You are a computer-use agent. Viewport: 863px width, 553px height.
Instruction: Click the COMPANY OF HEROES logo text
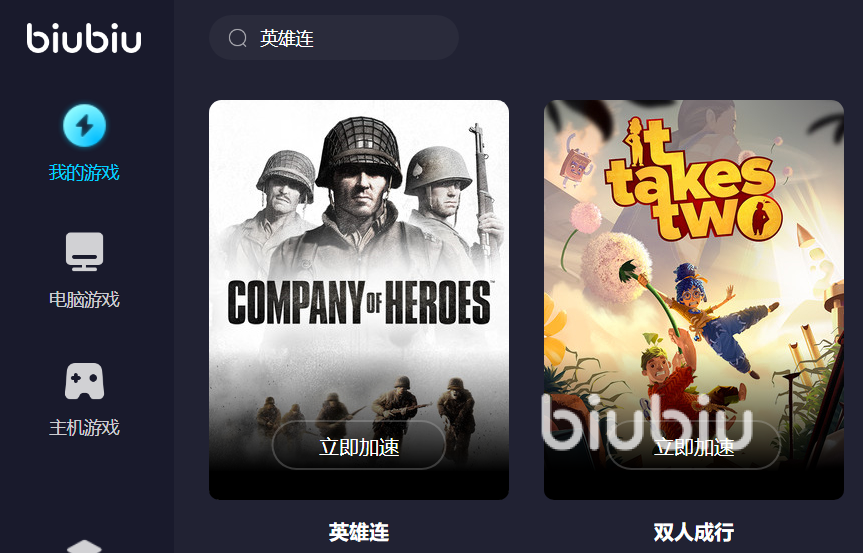(x=359, y=303)
